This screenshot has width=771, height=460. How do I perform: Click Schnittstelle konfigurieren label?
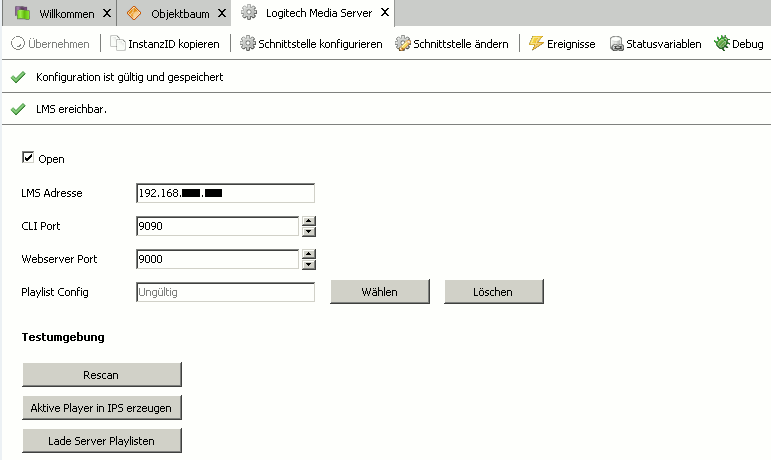[320, 44]
